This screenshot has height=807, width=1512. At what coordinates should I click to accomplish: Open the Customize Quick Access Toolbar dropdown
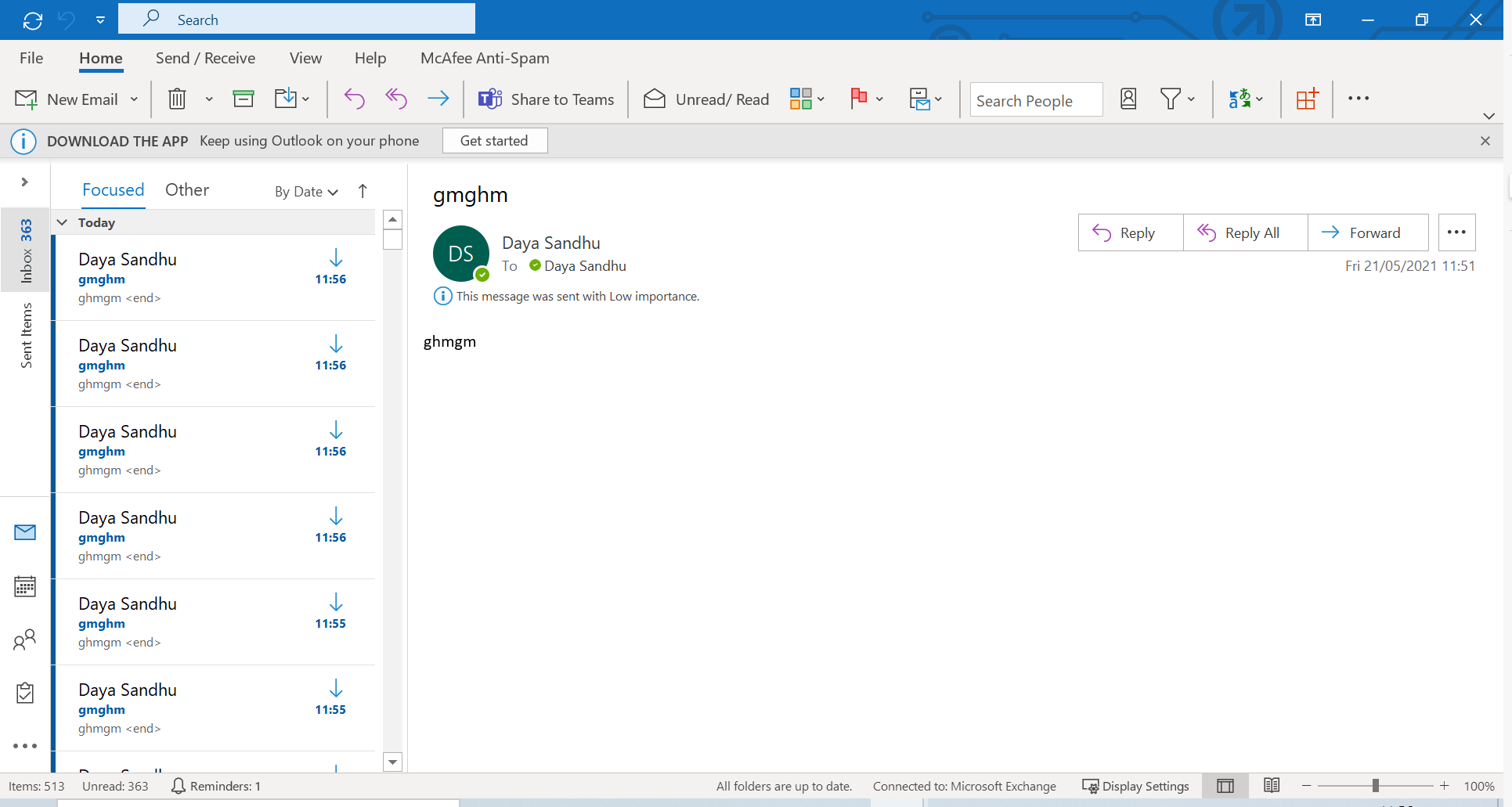(100, 20)
